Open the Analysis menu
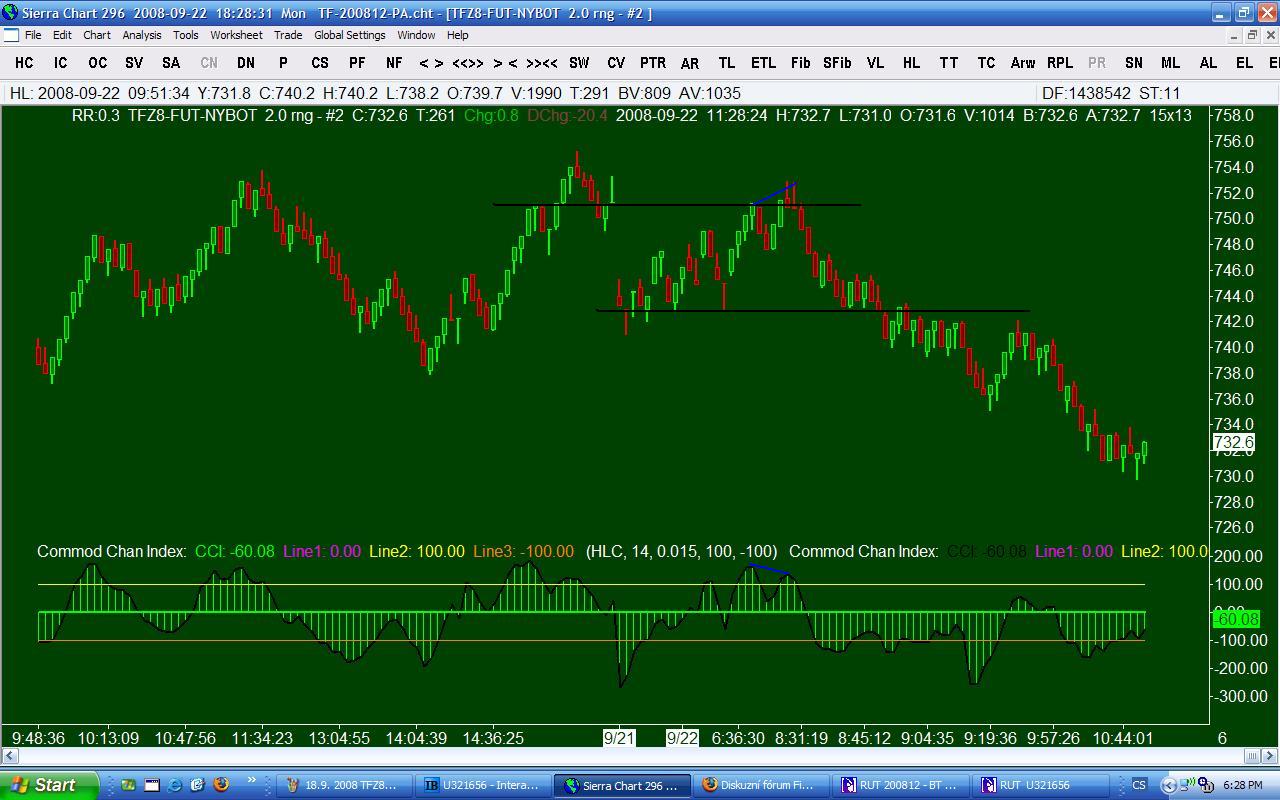This screenshot has height=800, width=1280. 141,35
